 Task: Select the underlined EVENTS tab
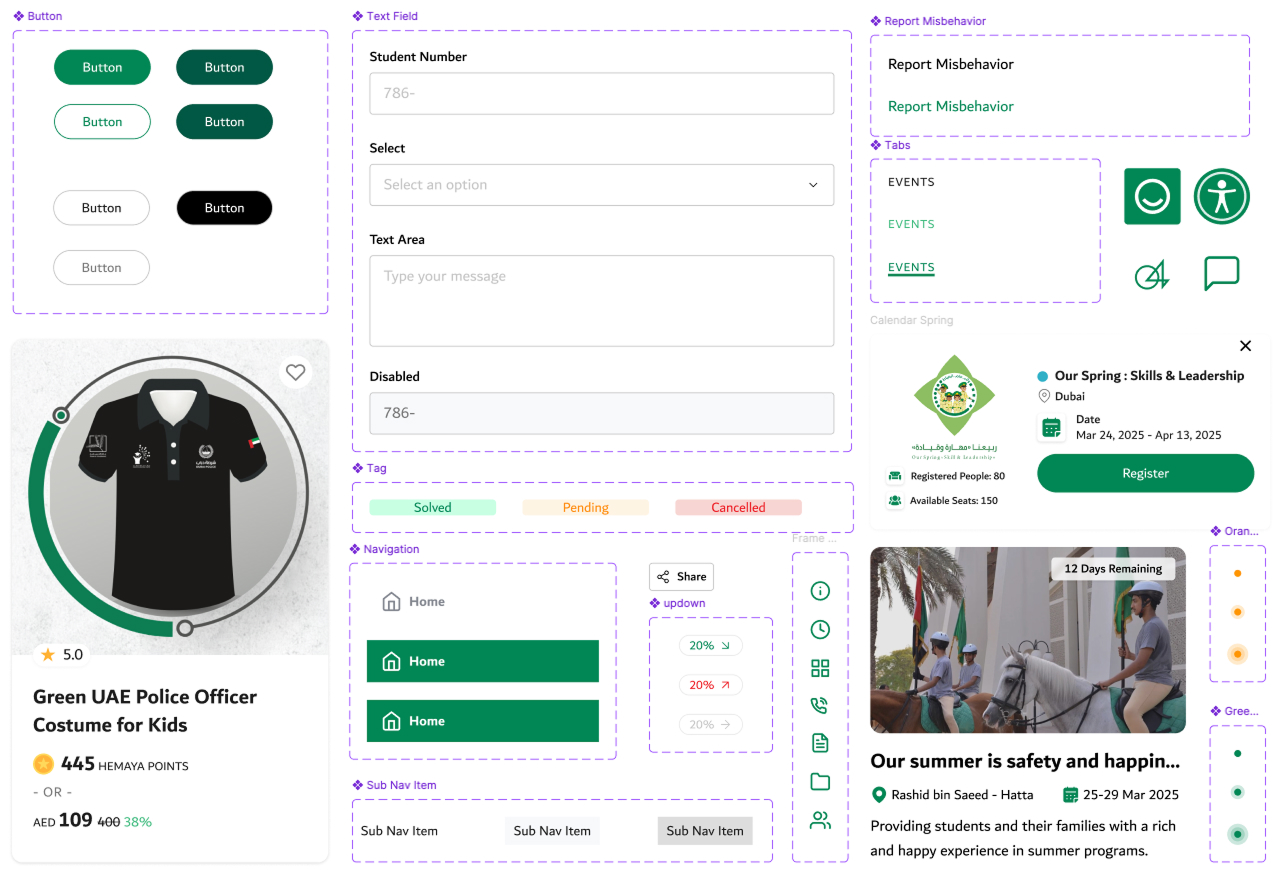(911, 268)
